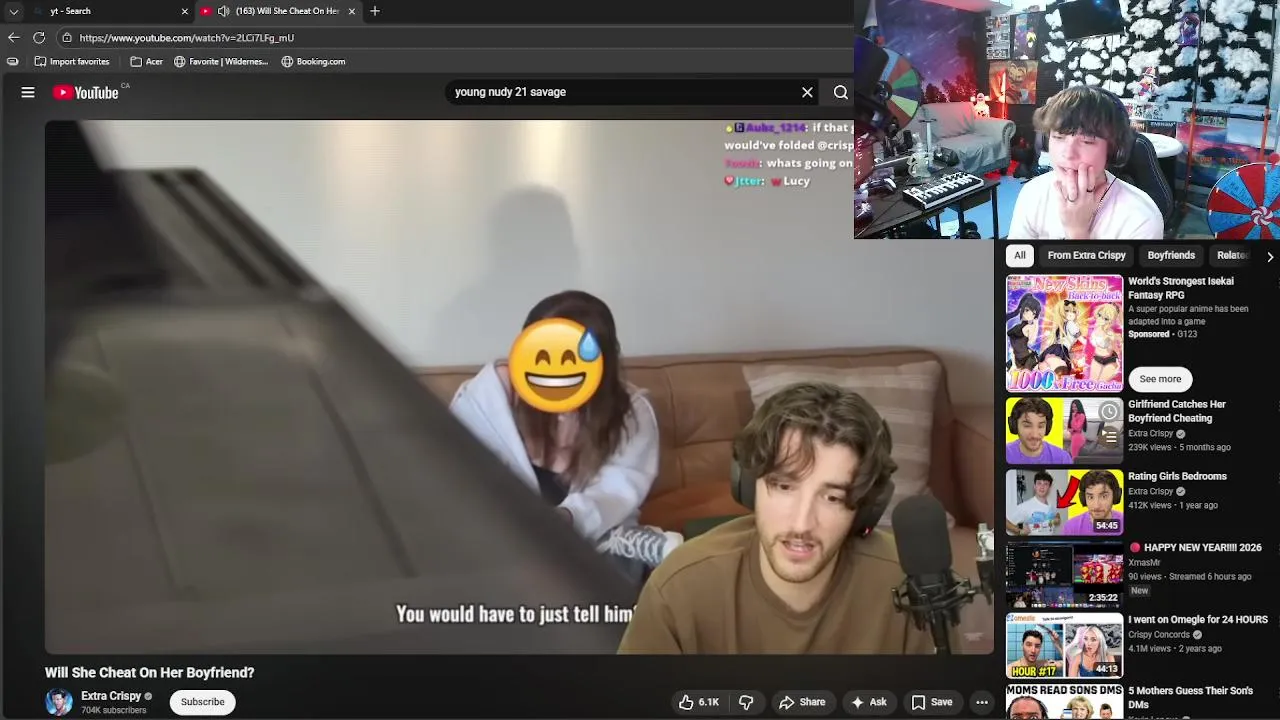Select the 'Boyfriends' filter chip
Image resolution: width=1280 pixels, height=720 pixels.
tap(1171, 255)
